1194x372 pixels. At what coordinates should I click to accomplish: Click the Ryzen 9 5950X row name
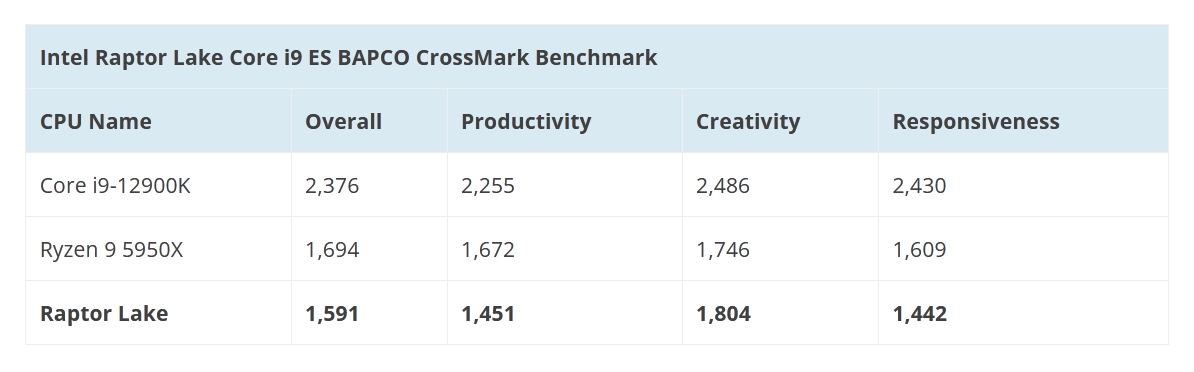pyautogui.click(x=111, y=250)
